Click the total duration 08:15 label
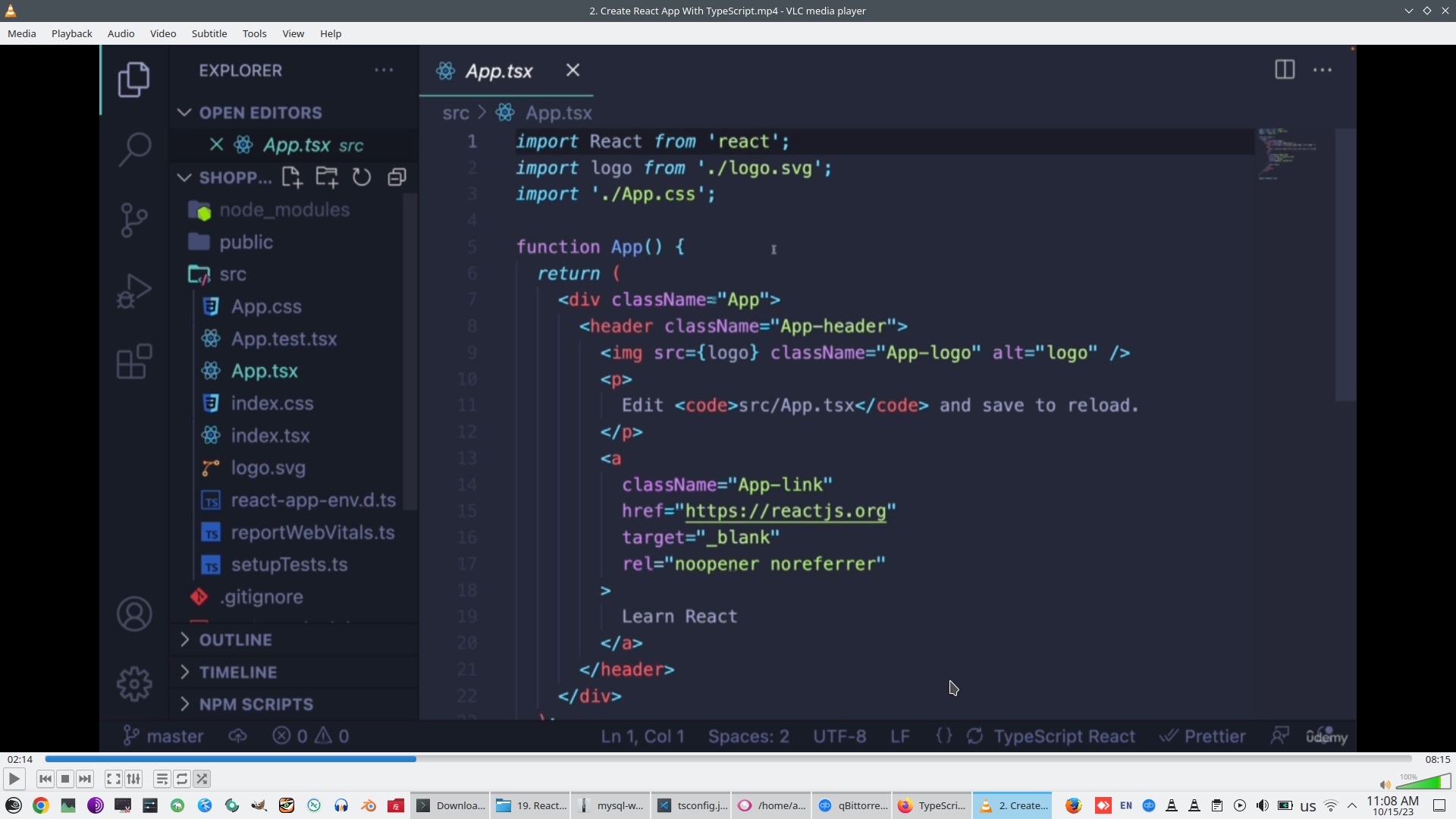1456x819 pixels. click(1437, 759)
